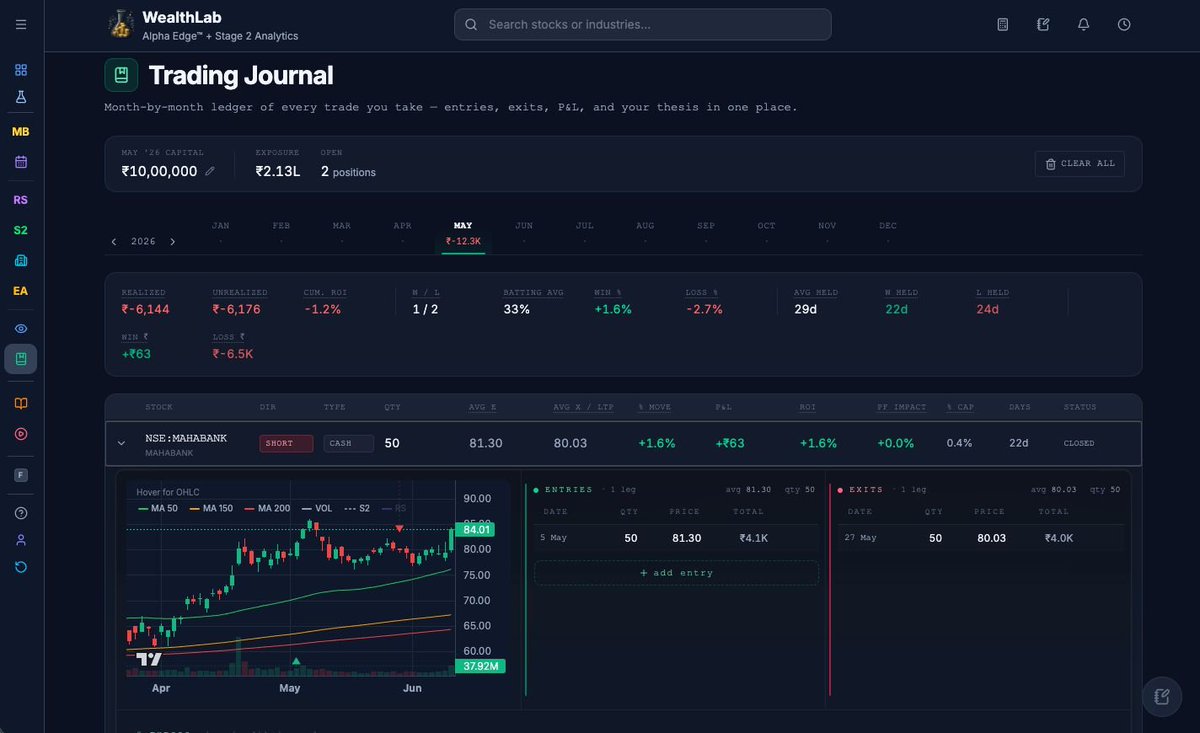Click the 27 May exit date cell
Image resolution: width=1200 pixels, height=733 pixels.
[x=860, y=538]
